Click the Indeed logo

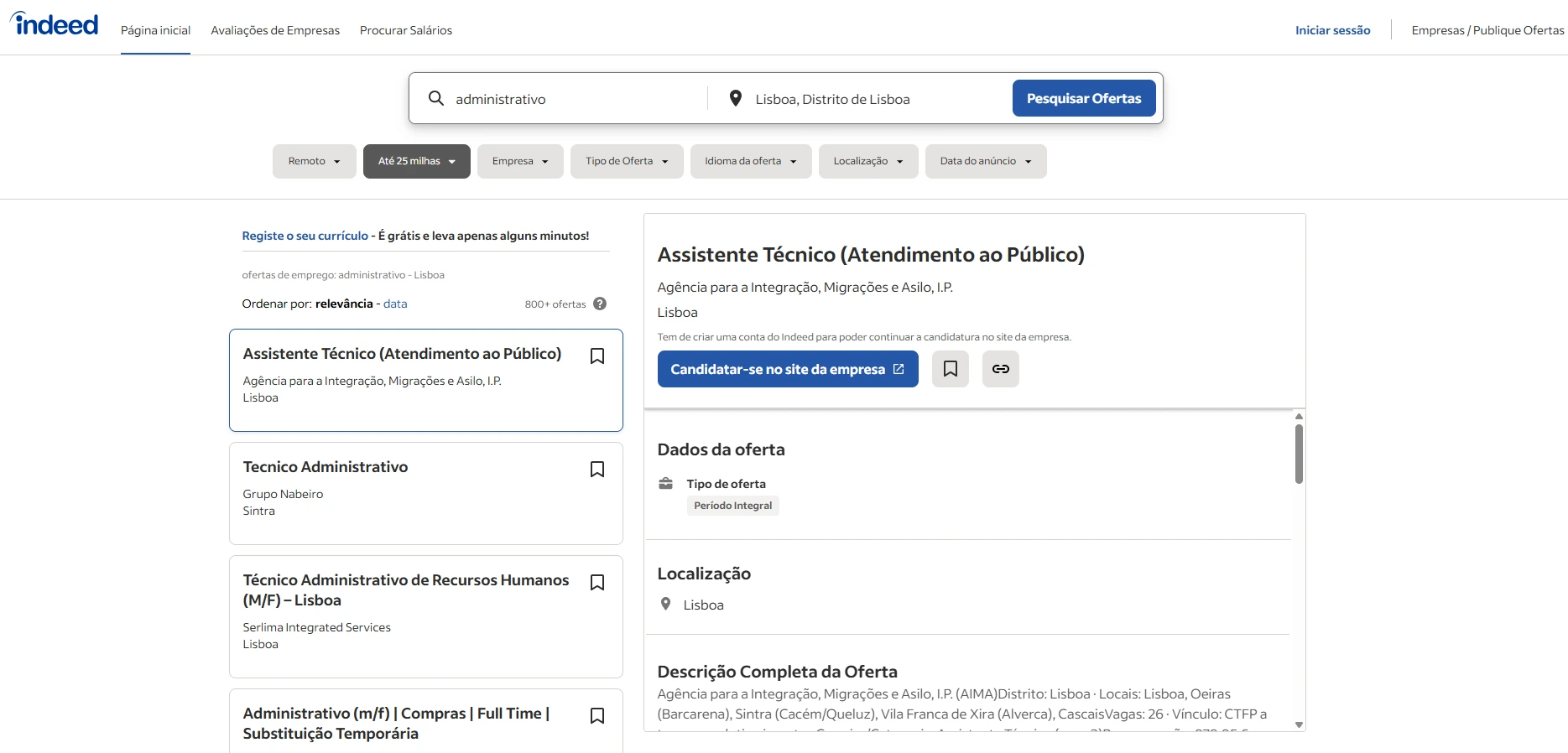(x=55, y=24)
